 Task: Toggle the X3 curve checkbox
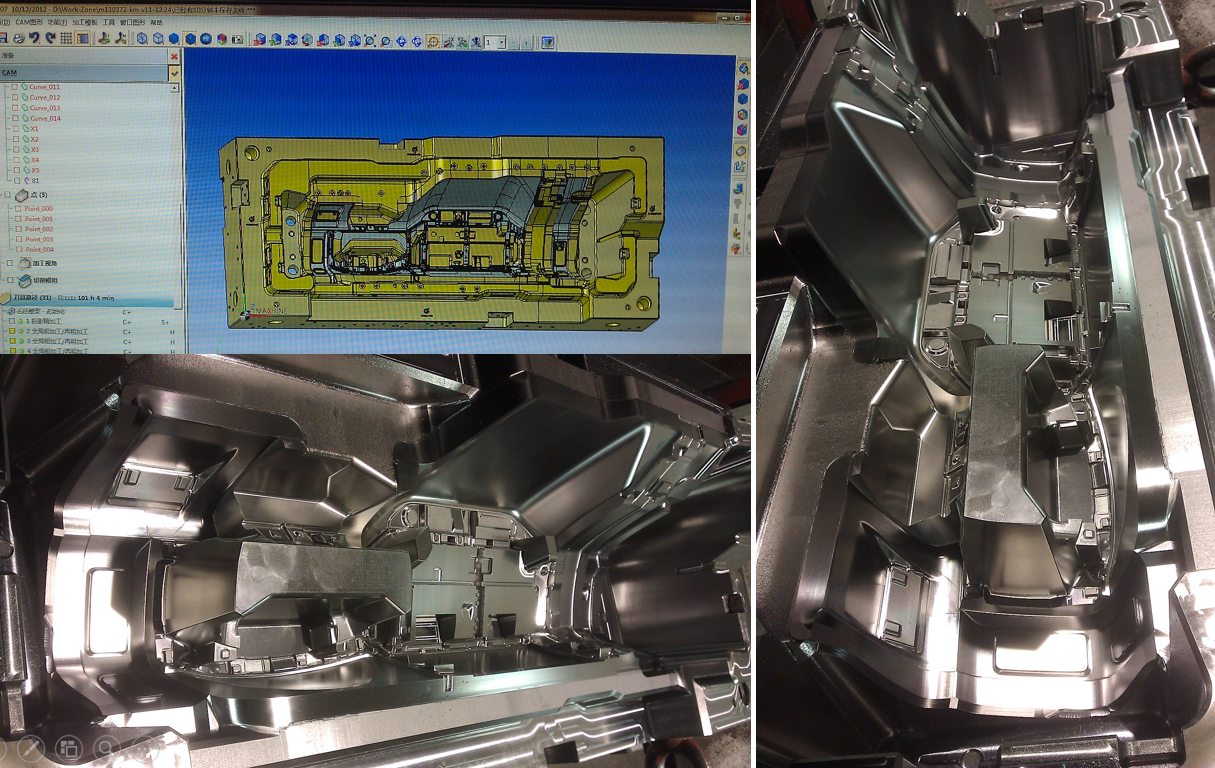coord(14,149)
